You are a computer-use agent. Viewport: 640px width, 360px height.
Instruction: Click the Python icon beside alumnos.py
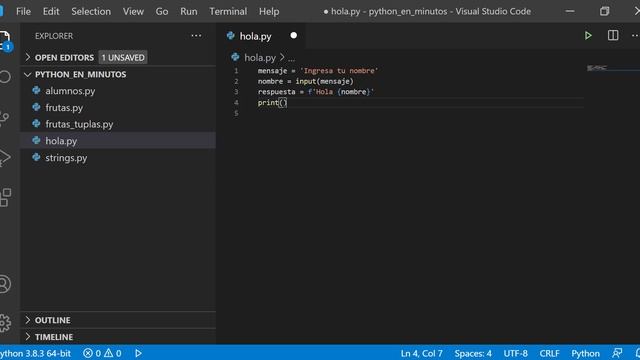36,90
